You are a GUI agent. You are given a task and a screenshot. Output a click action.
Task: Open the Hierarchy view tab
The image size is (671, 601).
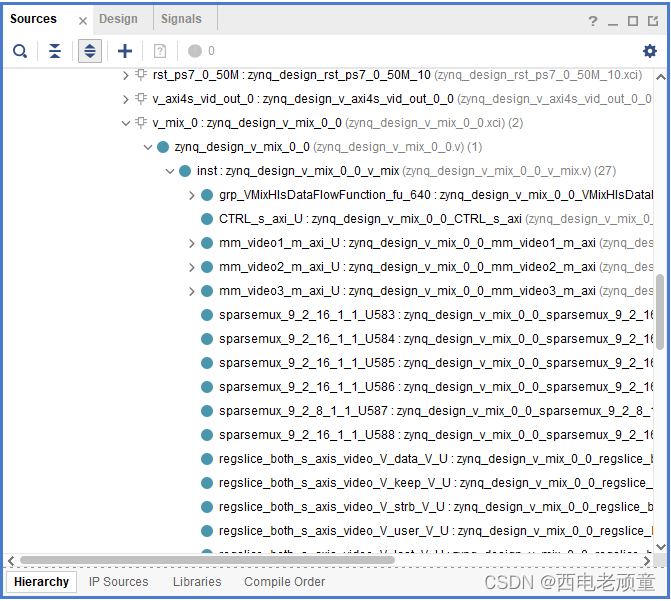point(41,582)
